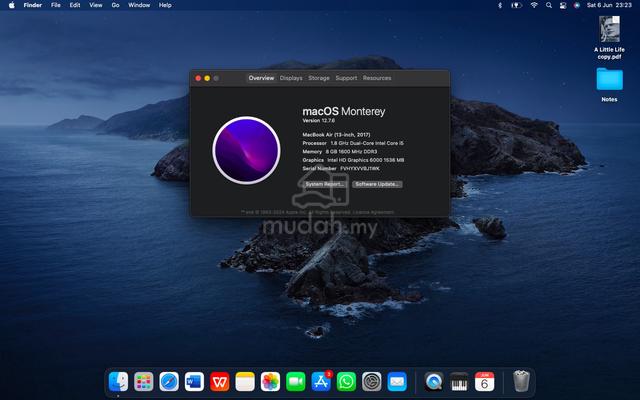Launch Safari from the Dock
Viewport: 640px width, 400px height.
click(169, 382)
